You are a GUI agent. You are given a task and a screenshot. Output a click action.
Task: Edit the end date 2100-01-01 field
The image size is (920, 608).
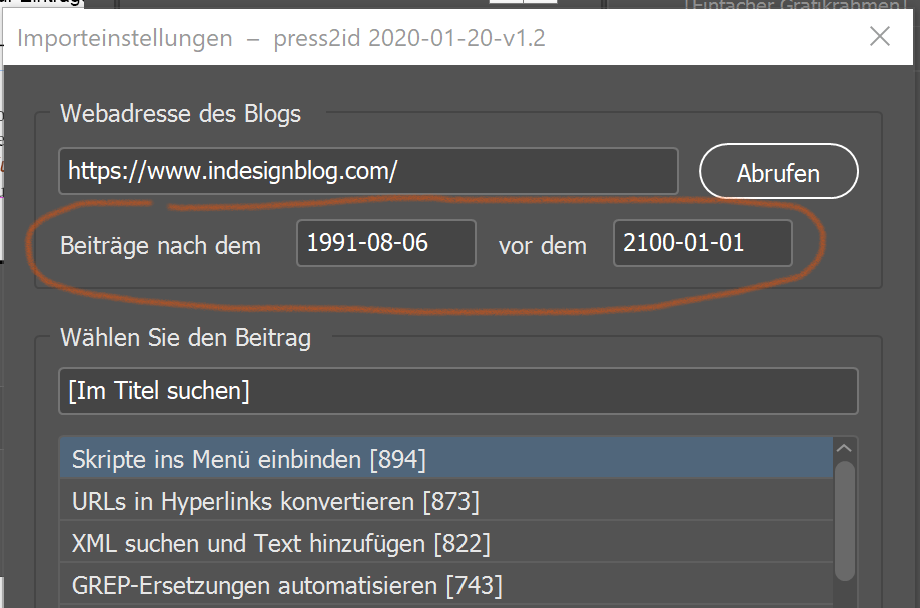pos(703,243)
